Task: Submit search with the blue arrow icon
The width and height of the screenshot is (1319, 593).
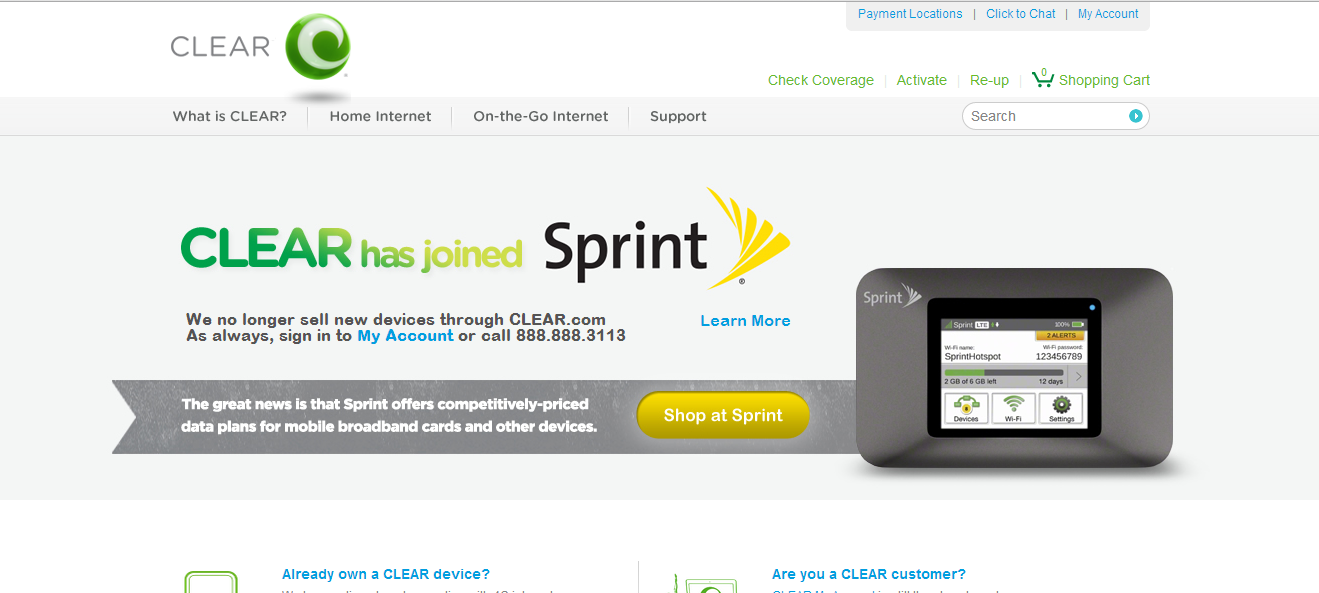Action: pyautogui.click(x=1135, y=116)
